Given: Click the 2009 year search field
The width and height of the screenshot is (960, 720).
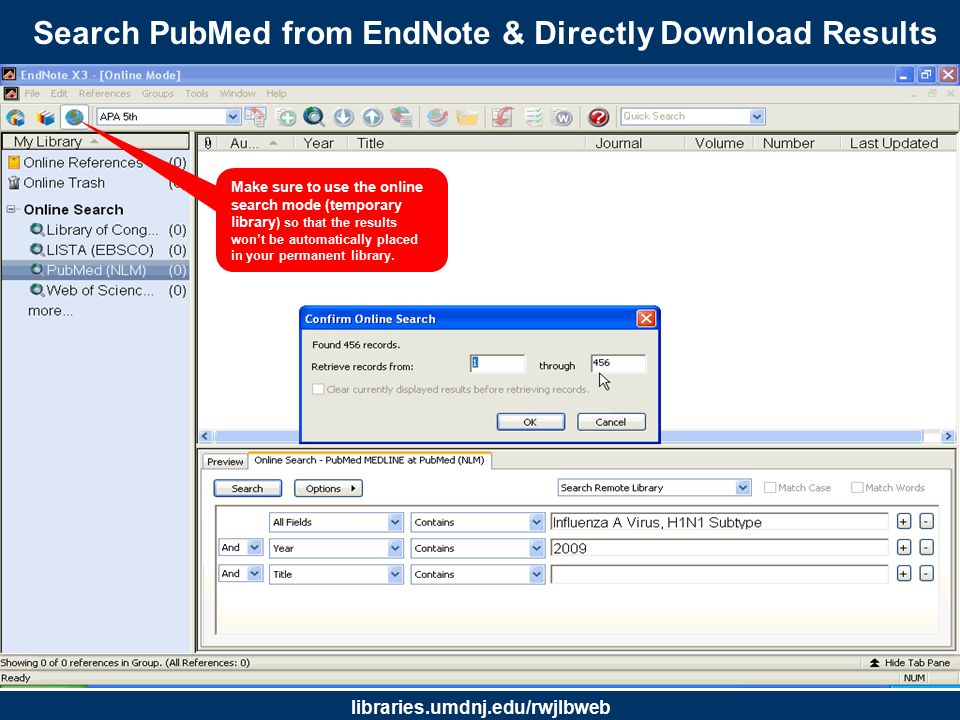Looking at the screenshot, I should tap(719, 548).
